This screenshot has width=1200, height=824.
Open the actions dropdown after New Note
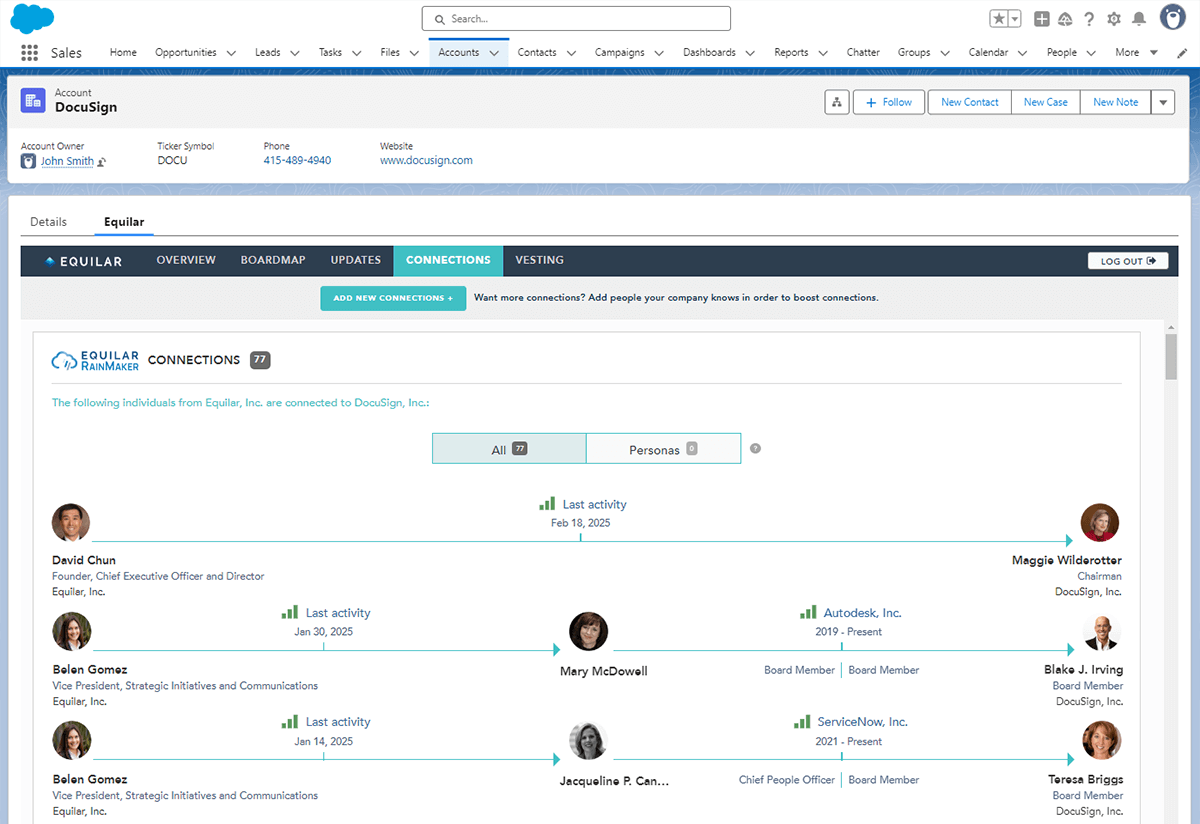[x=1163, y=102]
